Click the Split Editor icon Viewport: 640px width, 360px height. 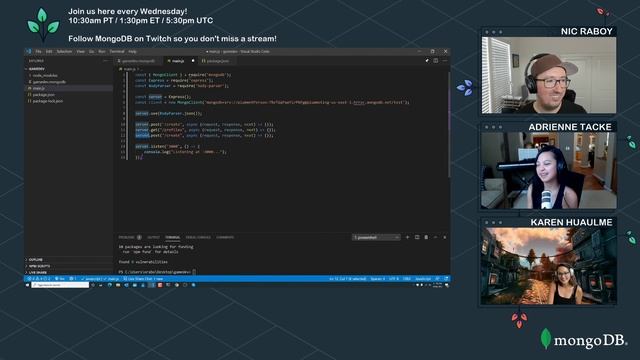pos(436,61)
